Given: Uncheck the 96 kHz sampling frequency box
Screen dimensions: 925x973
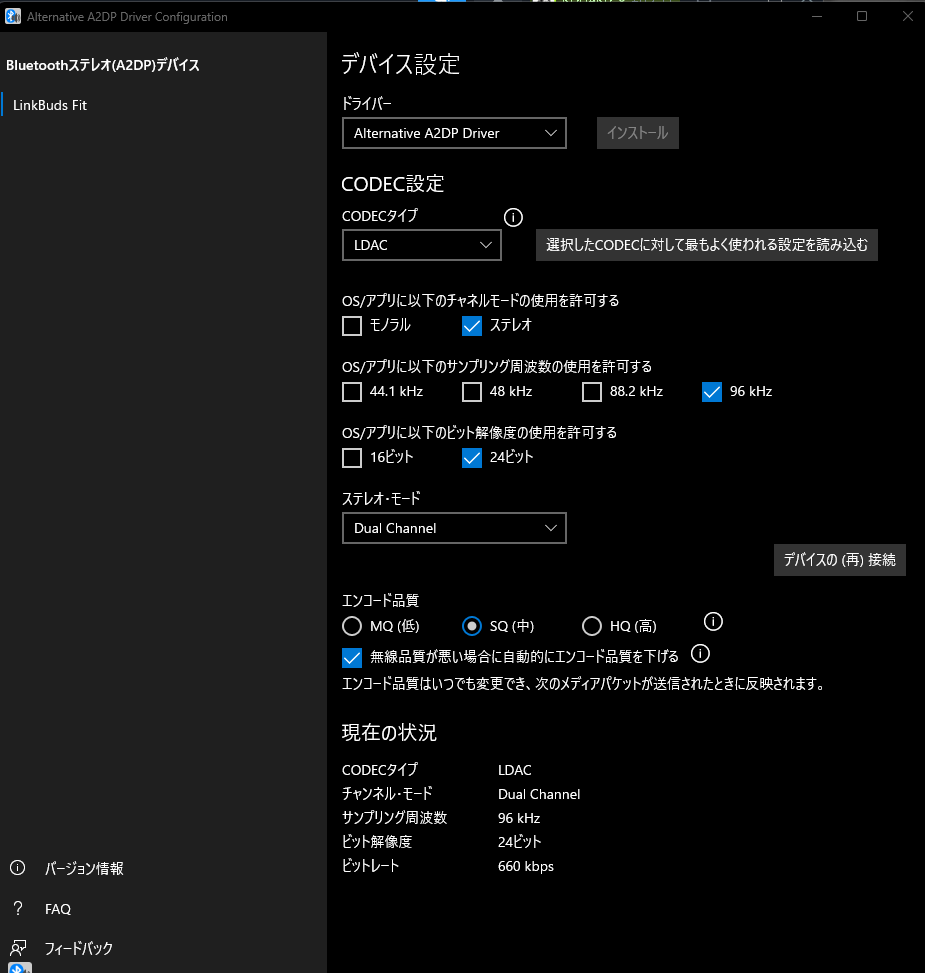Looking at the screenshot, I should [x=712, y=392].
